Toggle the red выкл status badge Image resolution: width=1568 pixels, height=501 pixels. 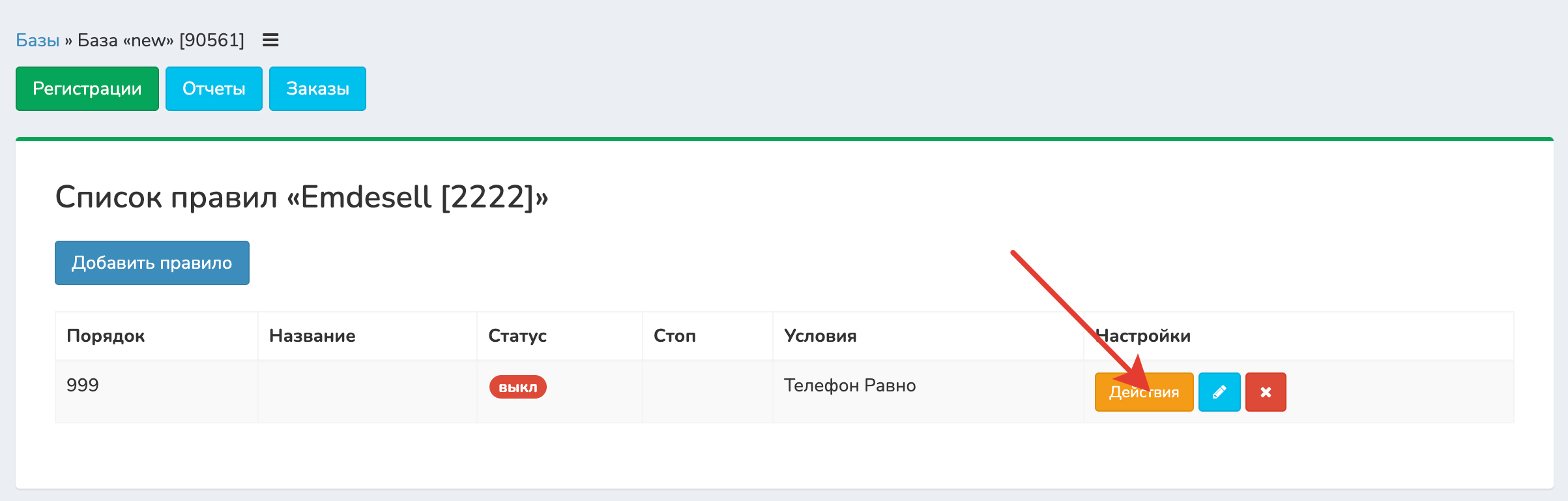point(517,387)
